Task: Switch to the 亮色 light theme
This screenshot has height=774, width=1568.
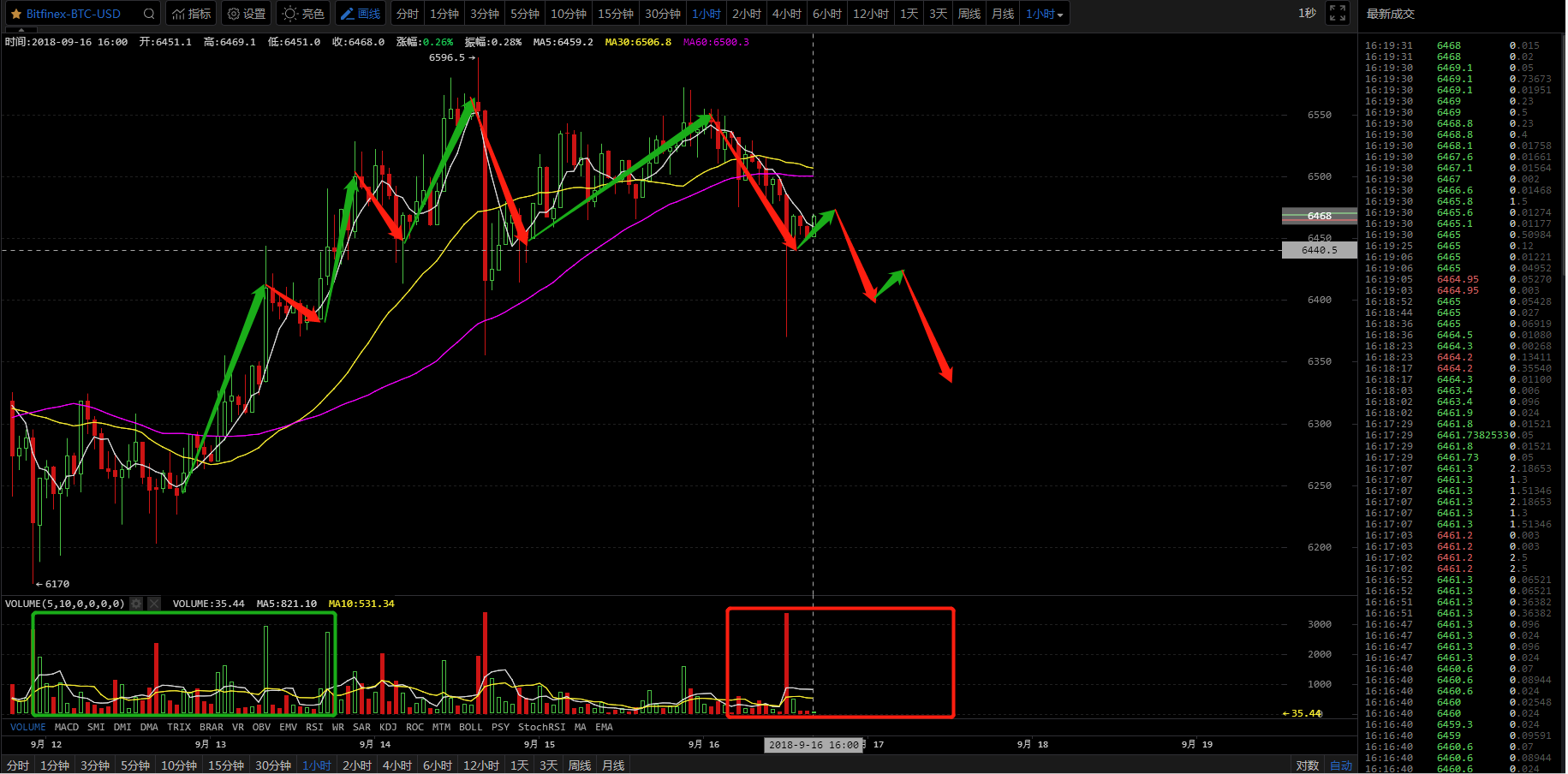Action: point(303,14)
